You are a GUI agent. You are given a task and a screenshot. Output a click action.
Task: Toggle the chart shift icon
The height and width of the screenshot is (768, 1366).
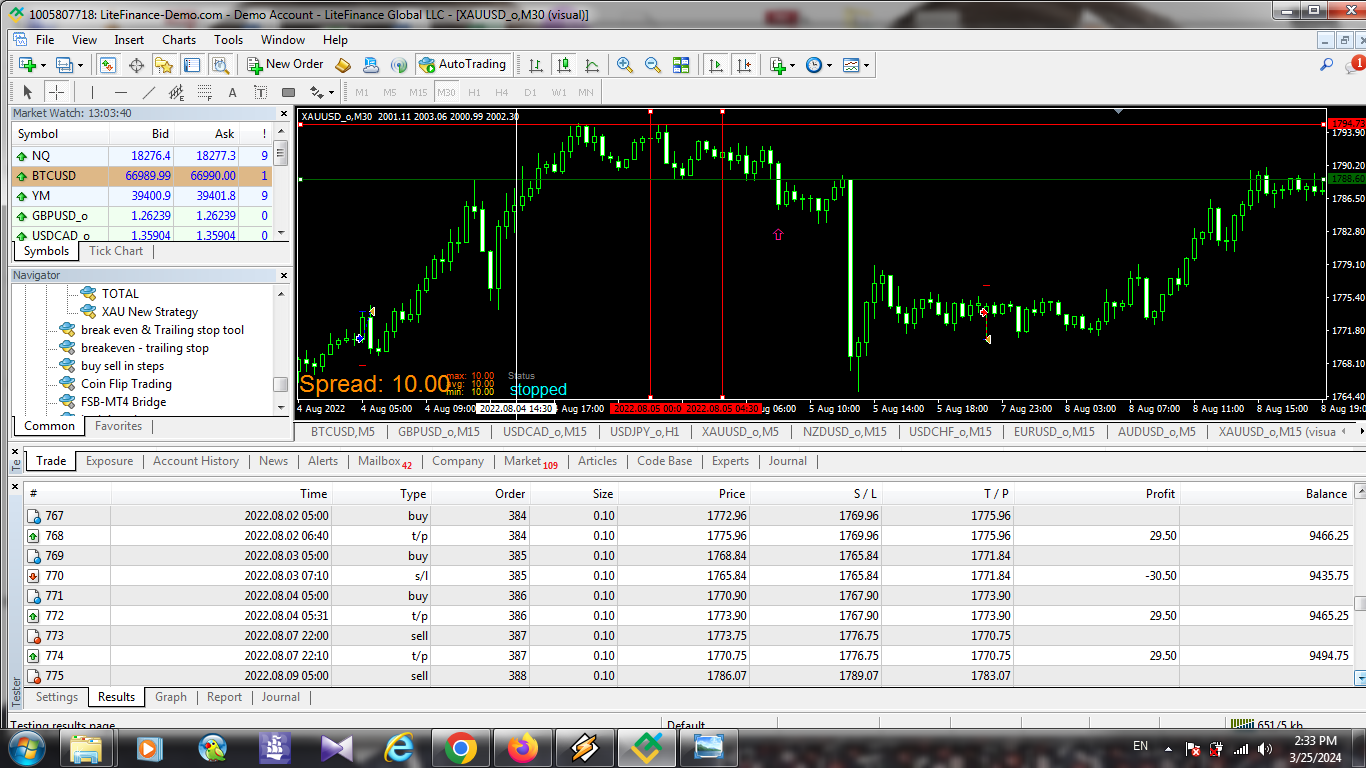click(x=743, y=65)
